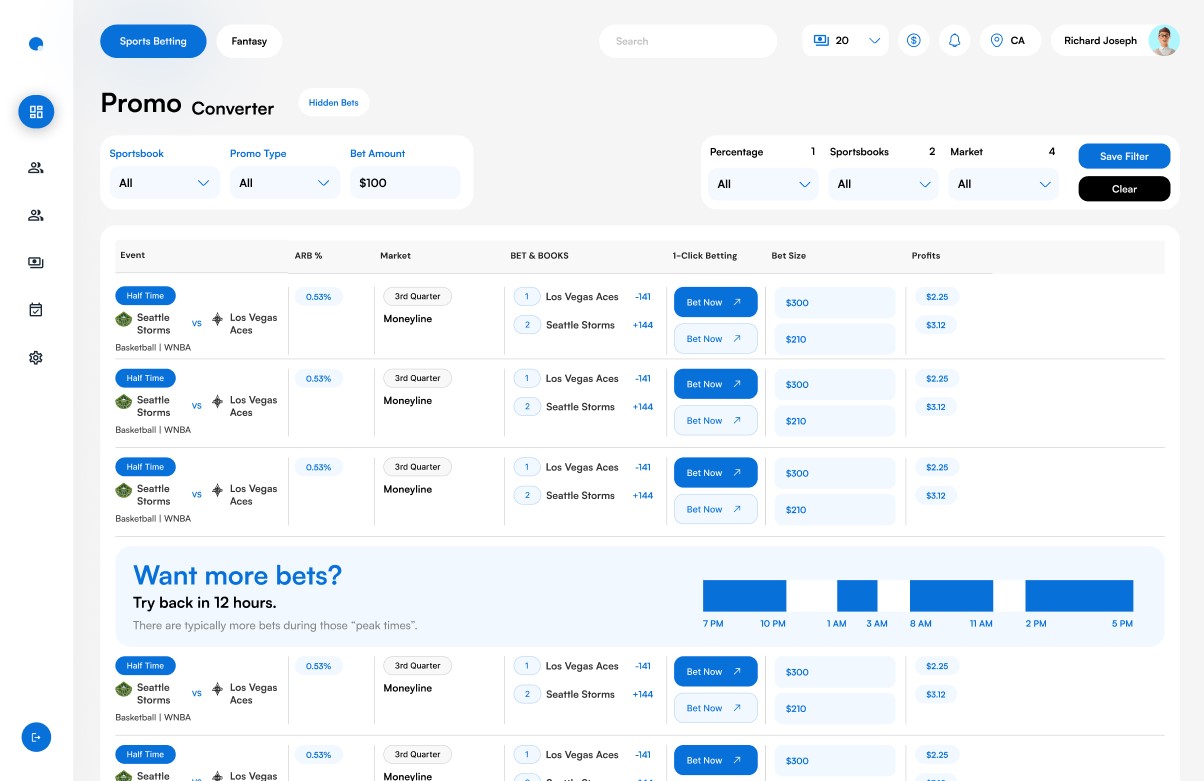Click the Hidden Bets button
The height and width of the screenshot is (781, 1204).
333,103
